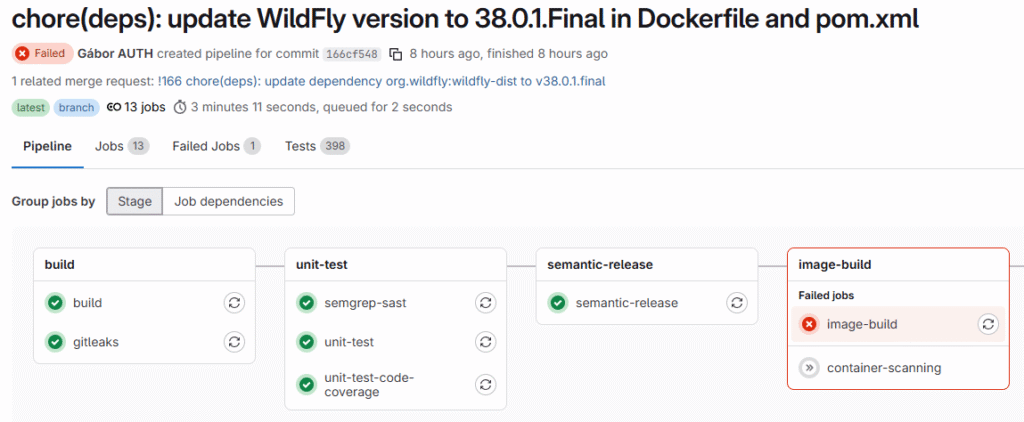
Task: Open the failed image-build job
Action: [x=861, y=324]
